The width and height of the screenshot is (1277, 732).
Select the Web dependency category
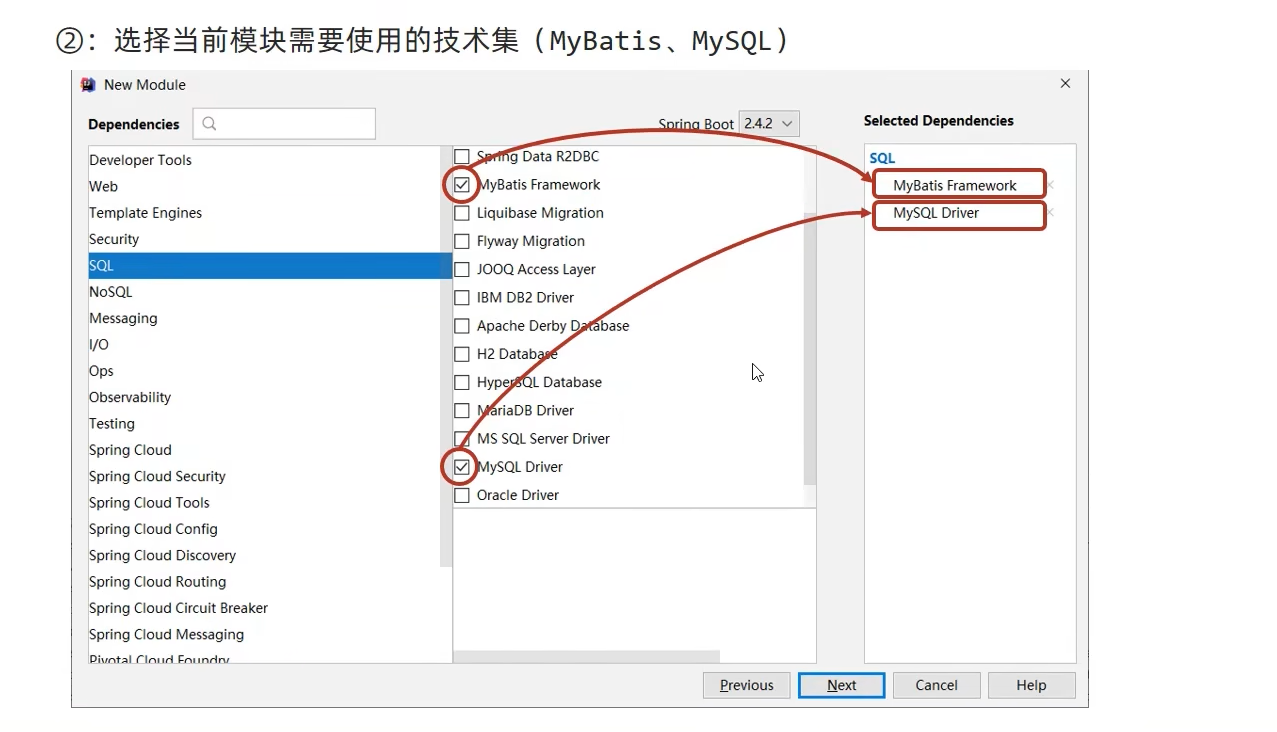click(104, 186)
